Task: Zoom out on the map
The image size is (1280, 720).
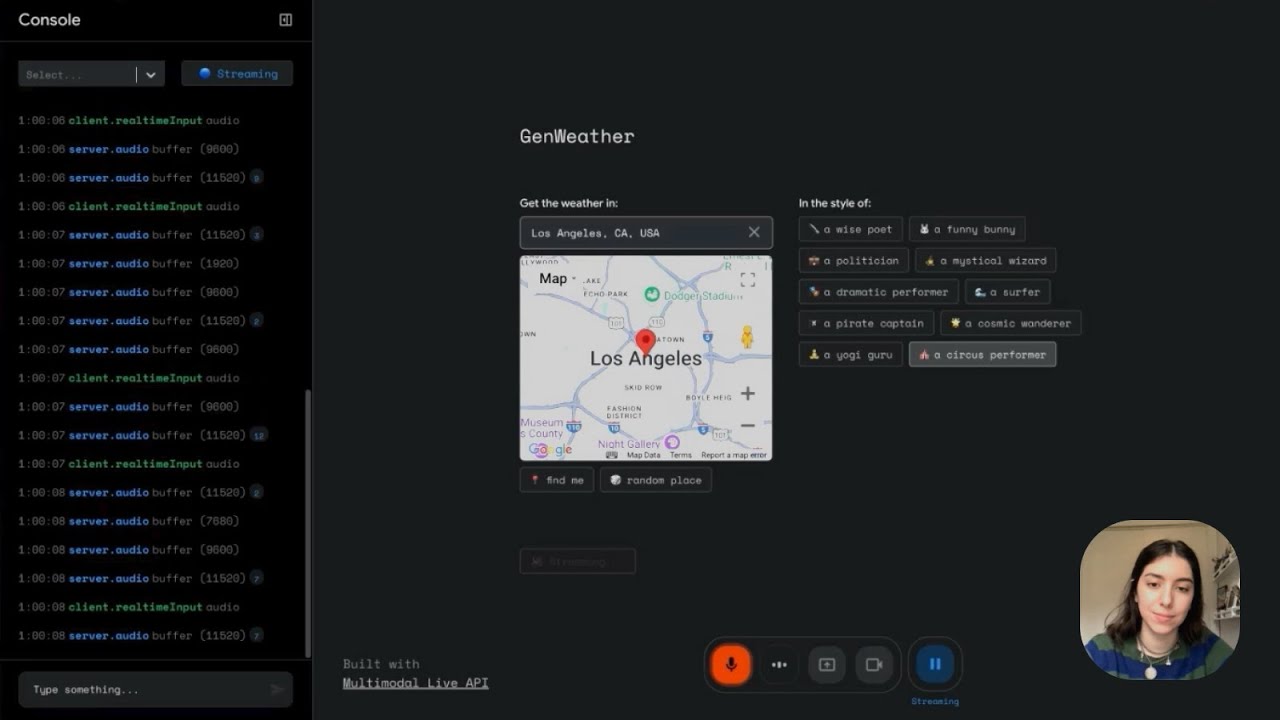Action: 748,426
